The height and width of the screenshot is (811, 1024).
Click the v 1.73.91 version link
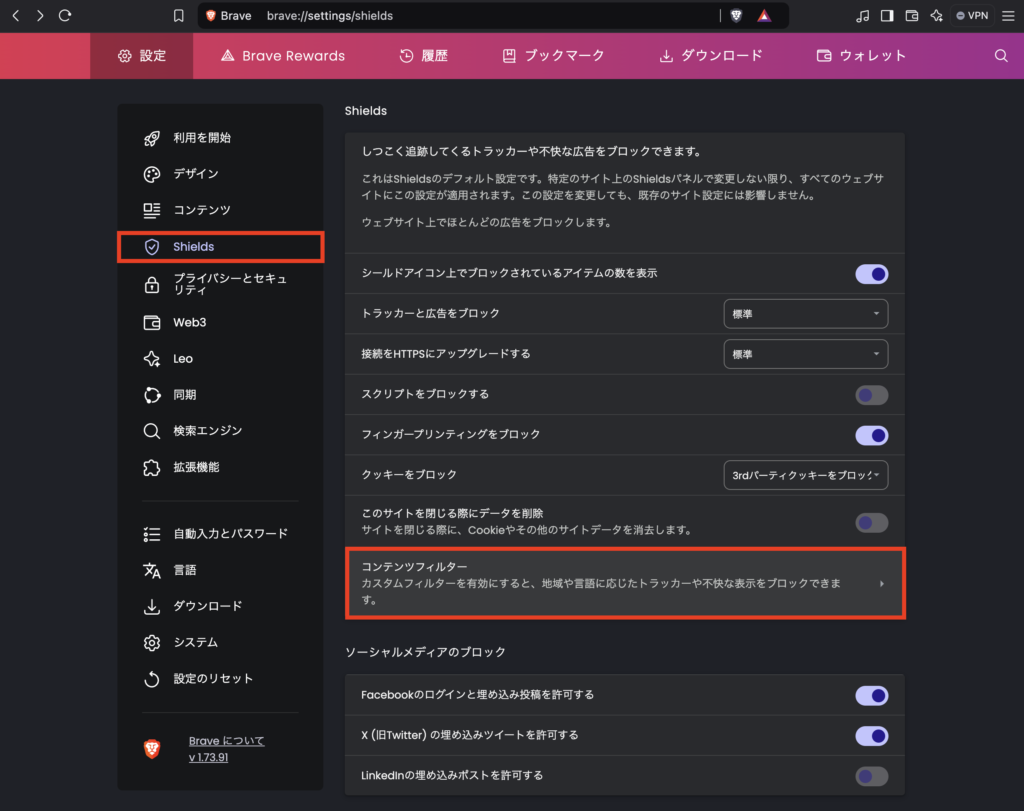(208, 757)
